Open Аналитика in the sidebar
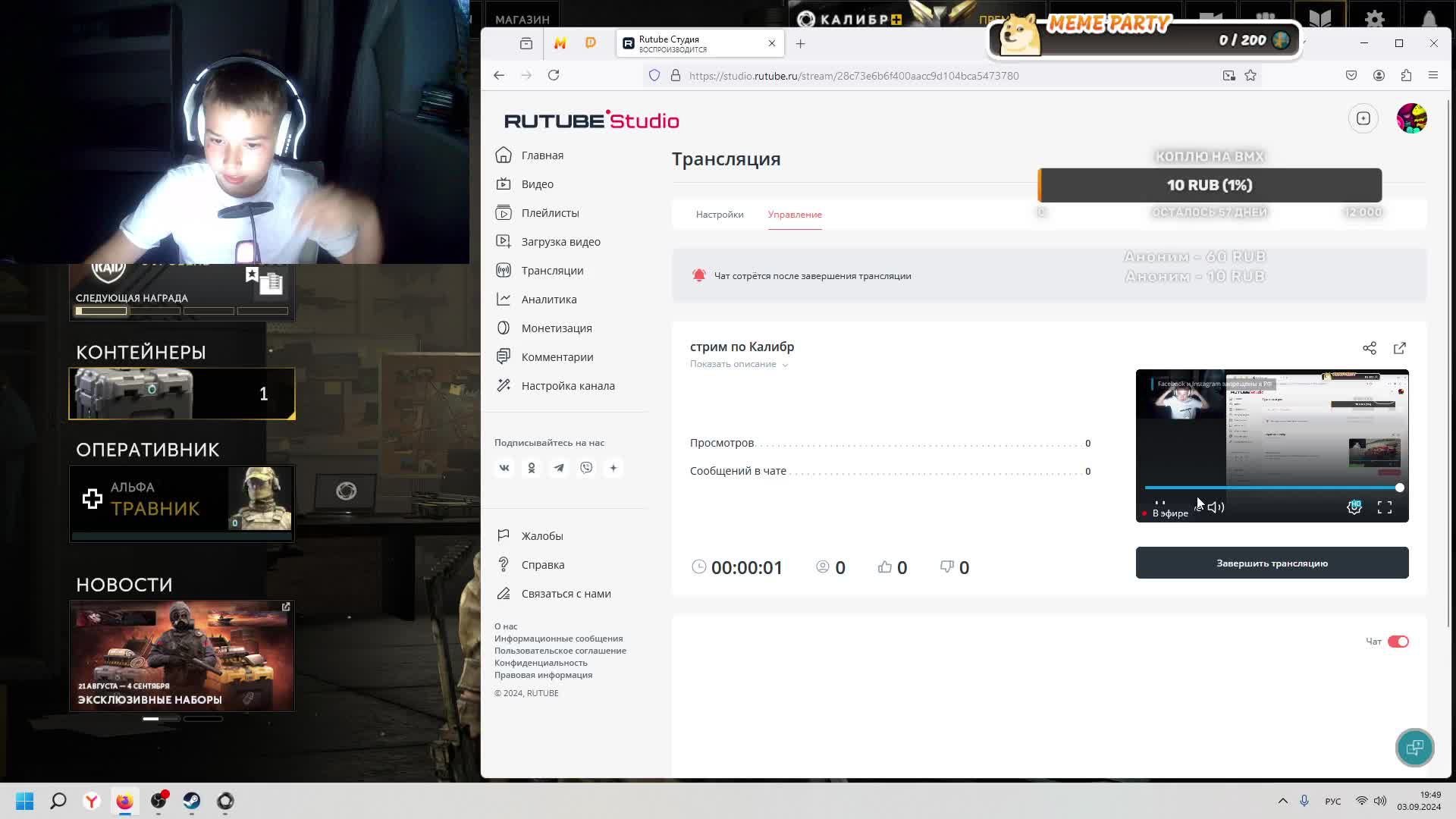This screenshot has width=1456, height=819. point(548,300)
